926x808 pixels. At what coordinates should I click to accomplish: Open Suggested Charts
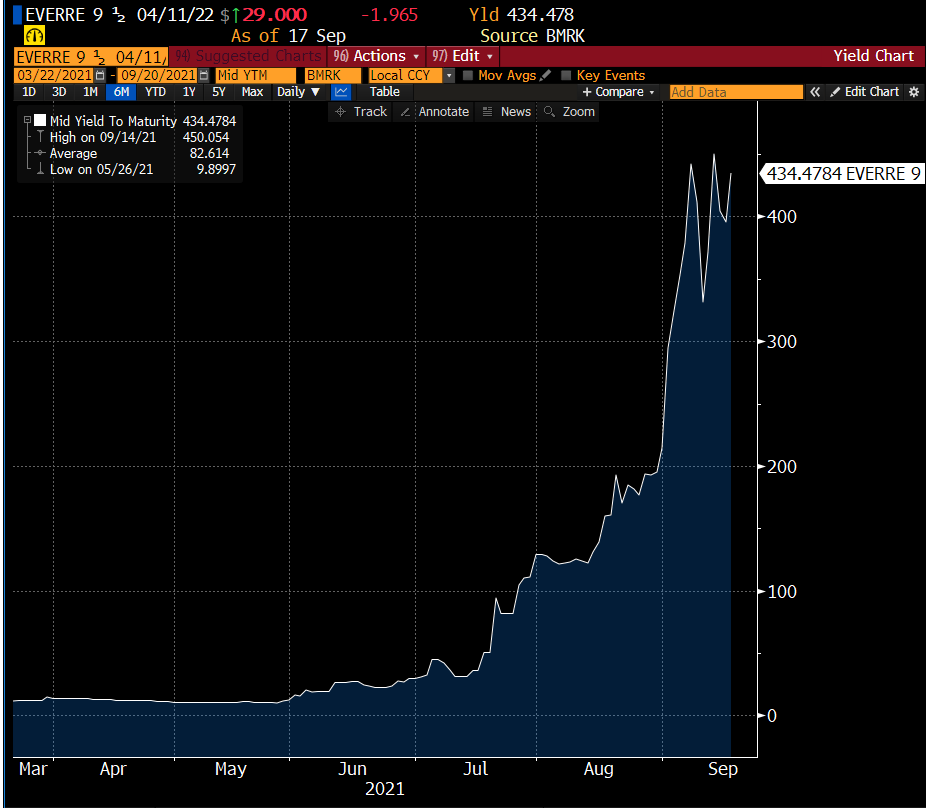(x=249, y=56)
